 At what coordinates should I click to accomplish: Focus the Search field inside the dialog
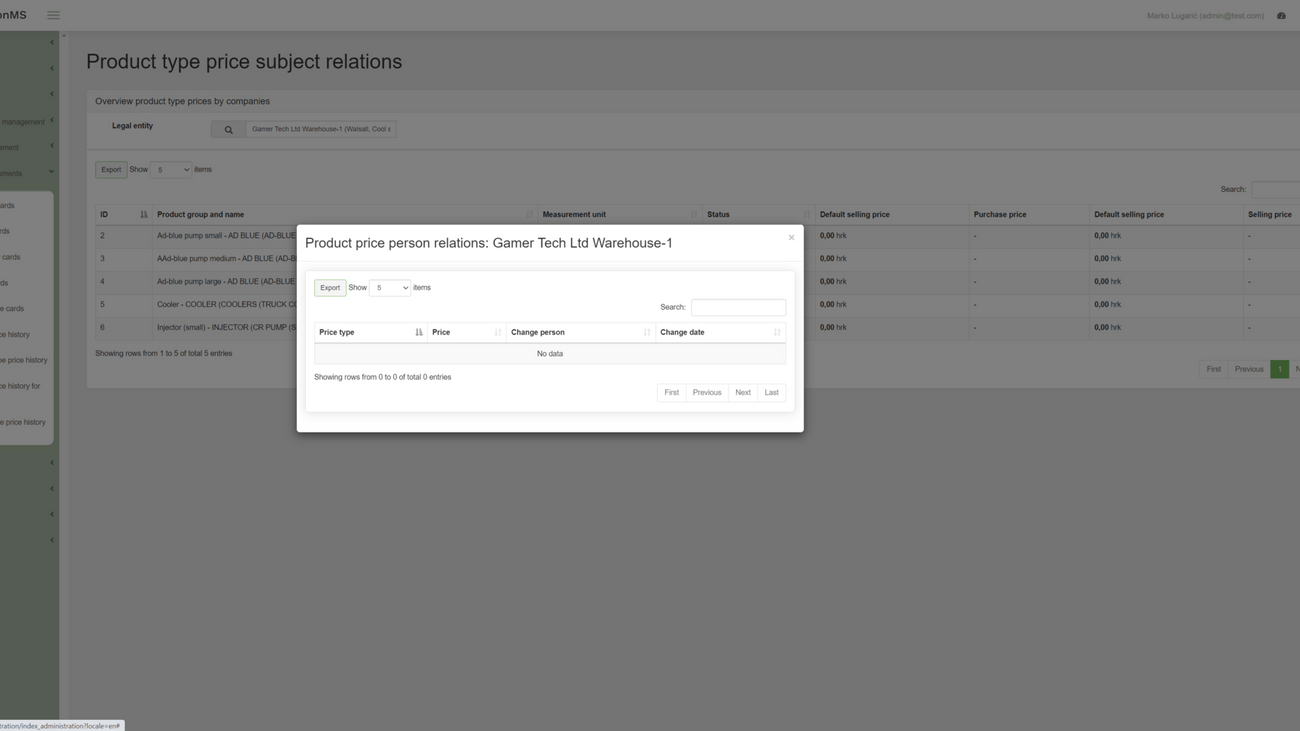click(x=738, y=307)
